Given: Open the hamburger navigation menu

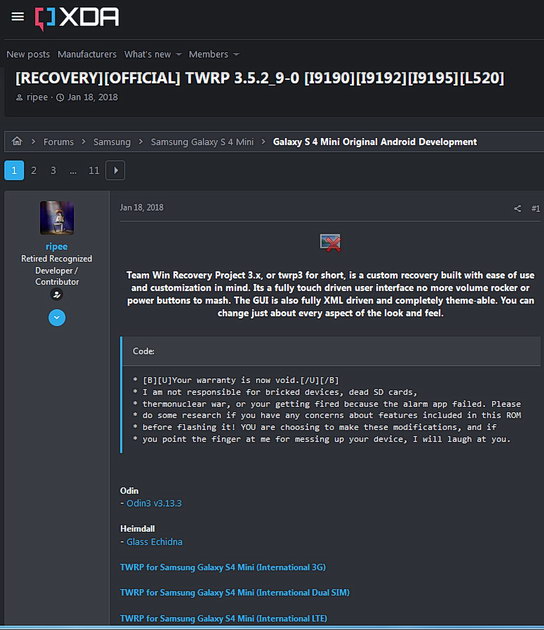Looking at the screenshot, I should click(x=17, y=16).
